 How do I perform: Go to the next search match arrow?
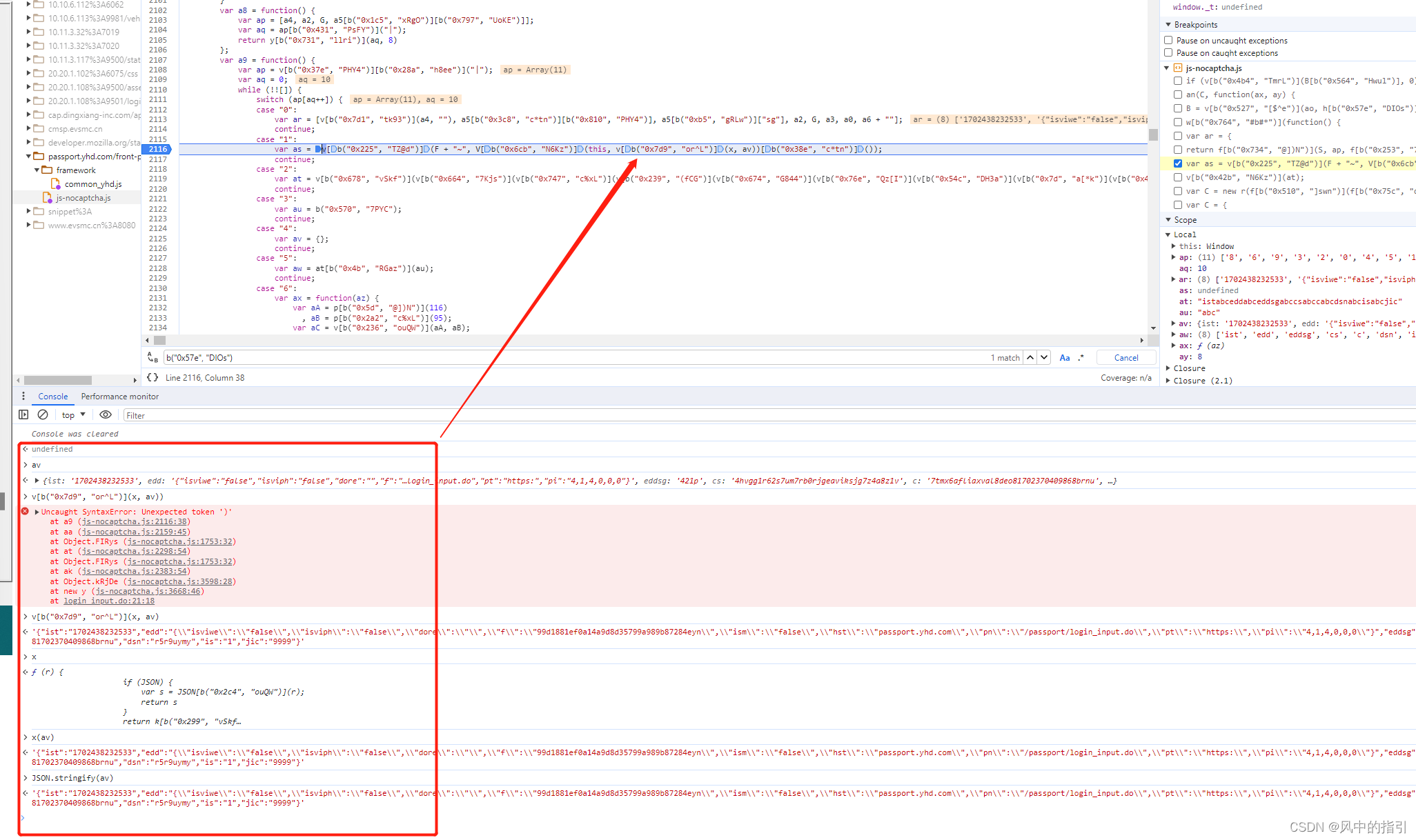1045,357
